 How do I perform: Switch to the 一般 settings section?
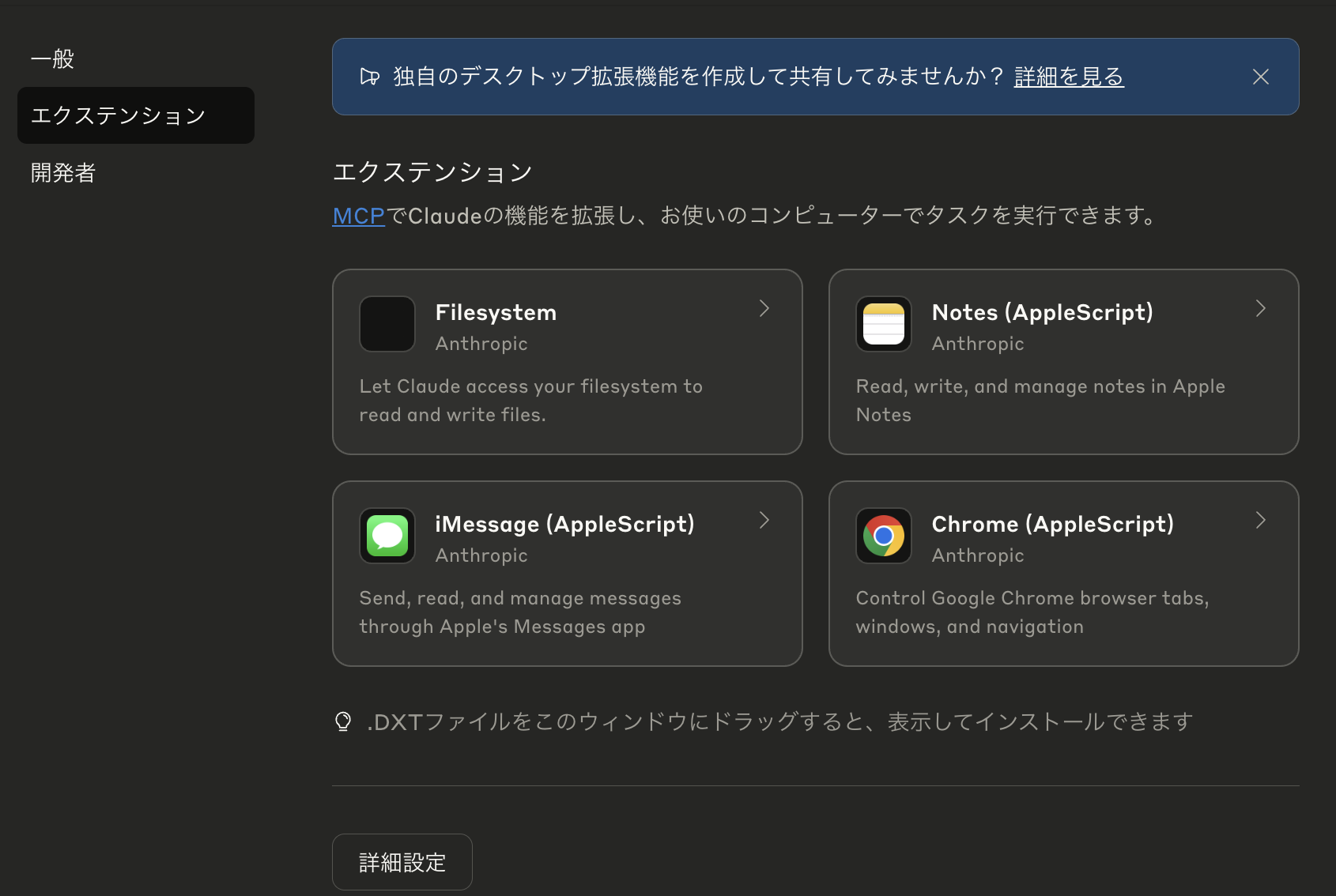[52, 58]
